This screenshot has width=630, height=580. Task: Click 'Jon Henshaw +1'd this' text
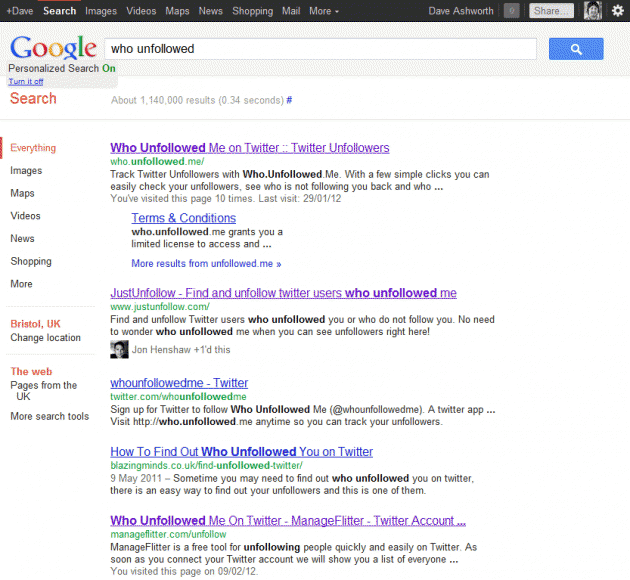click(181, 350)
